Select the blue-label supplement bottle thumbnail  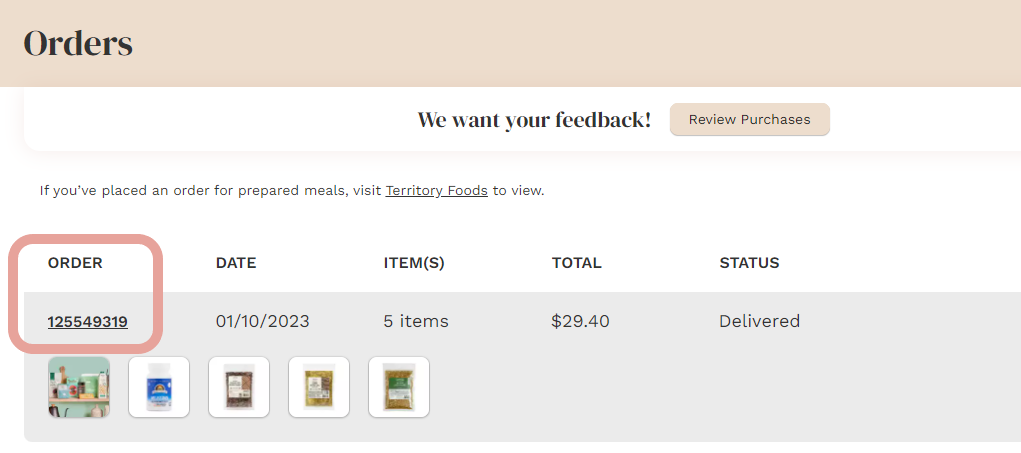coord(159,387)
